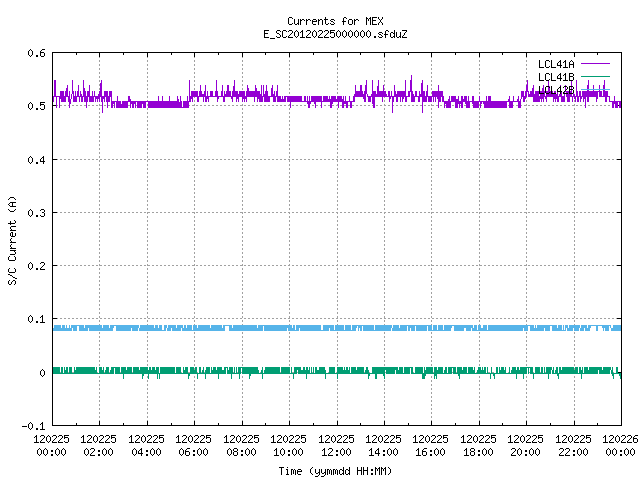Click the 120225 20:00 x-axis tick label
Screen dimensions: 640x480
point(525,445)
